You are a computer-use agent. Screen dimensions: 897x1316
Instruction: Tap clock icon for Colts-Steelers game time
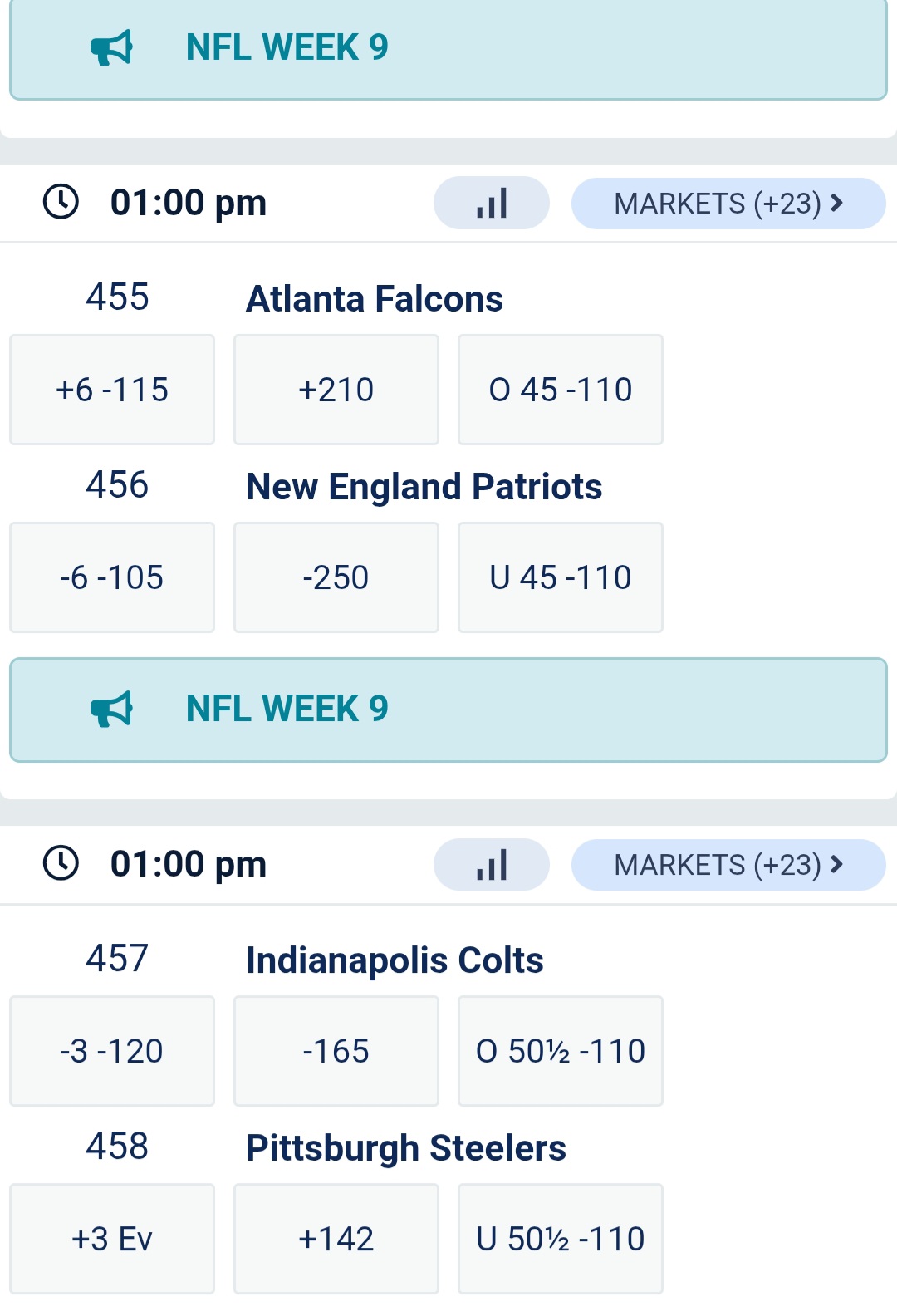(61, 863)
